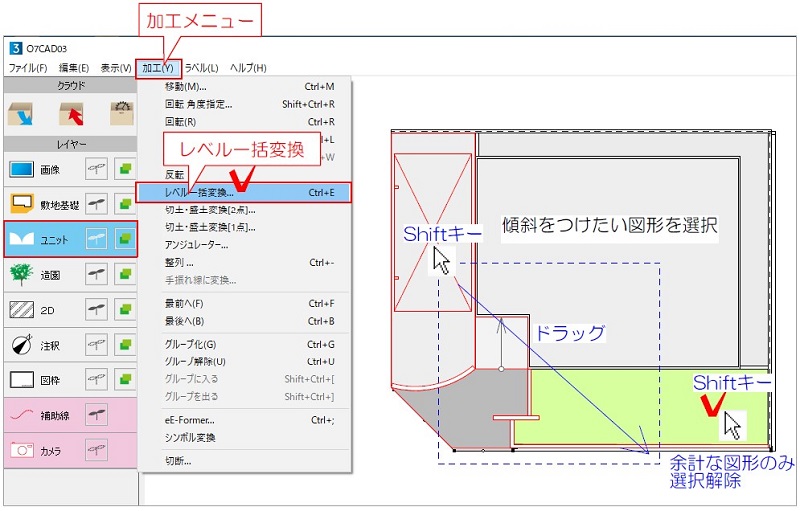The height and width of the screenshot is (511, 800).
Task: Toggle sprout visibility on 2D layer
Action: (x=96, y=310)
